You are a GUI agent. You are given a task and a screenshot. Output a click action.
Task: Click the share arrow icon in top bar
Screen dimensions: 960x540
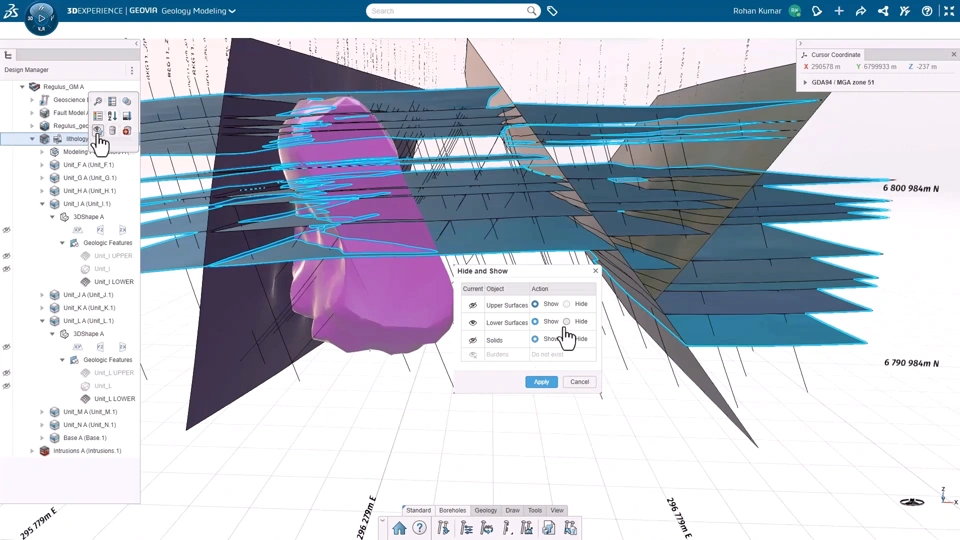861,11
